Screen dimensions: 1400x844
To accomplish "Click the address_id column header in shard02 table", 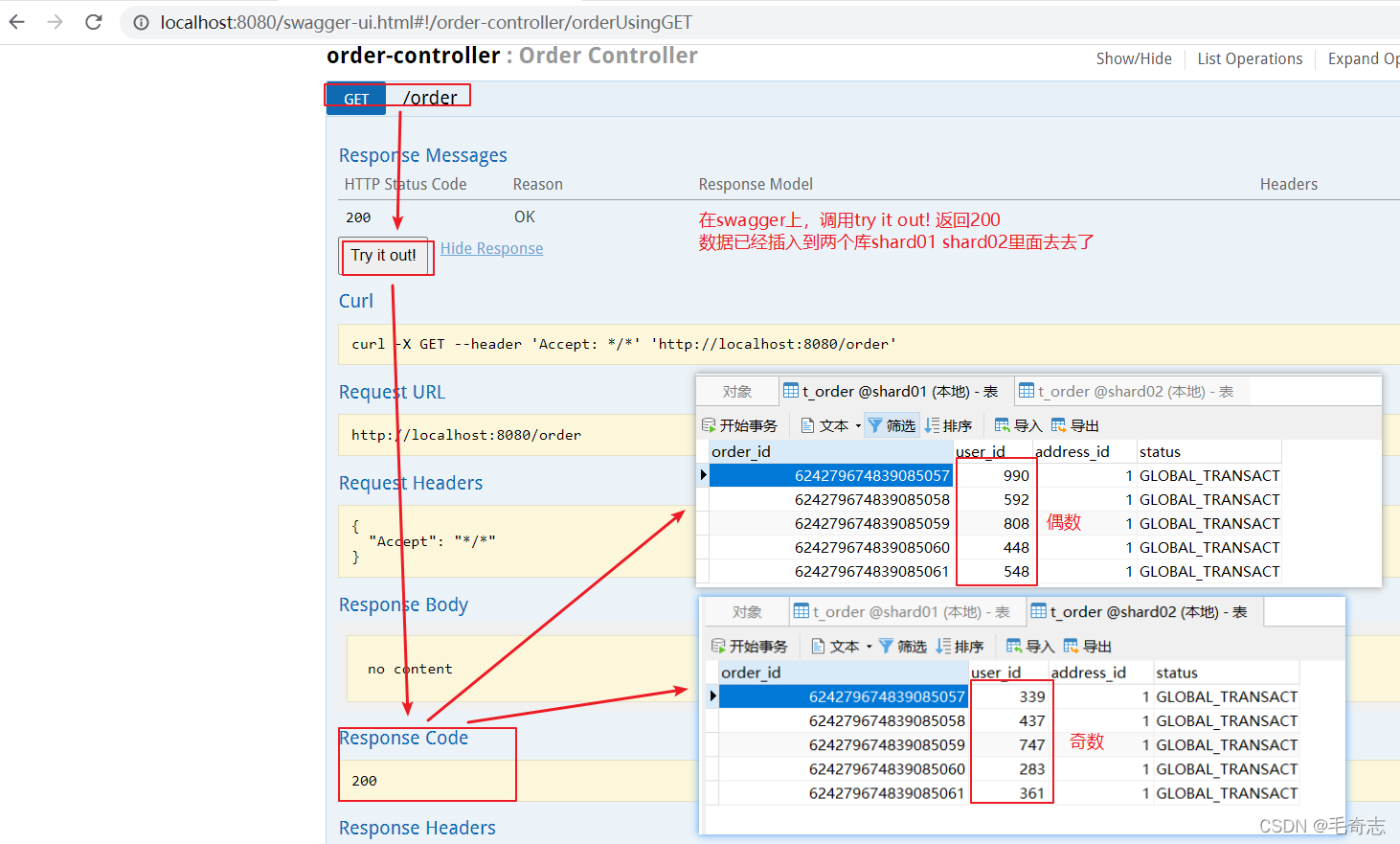I will point(1100,673).
